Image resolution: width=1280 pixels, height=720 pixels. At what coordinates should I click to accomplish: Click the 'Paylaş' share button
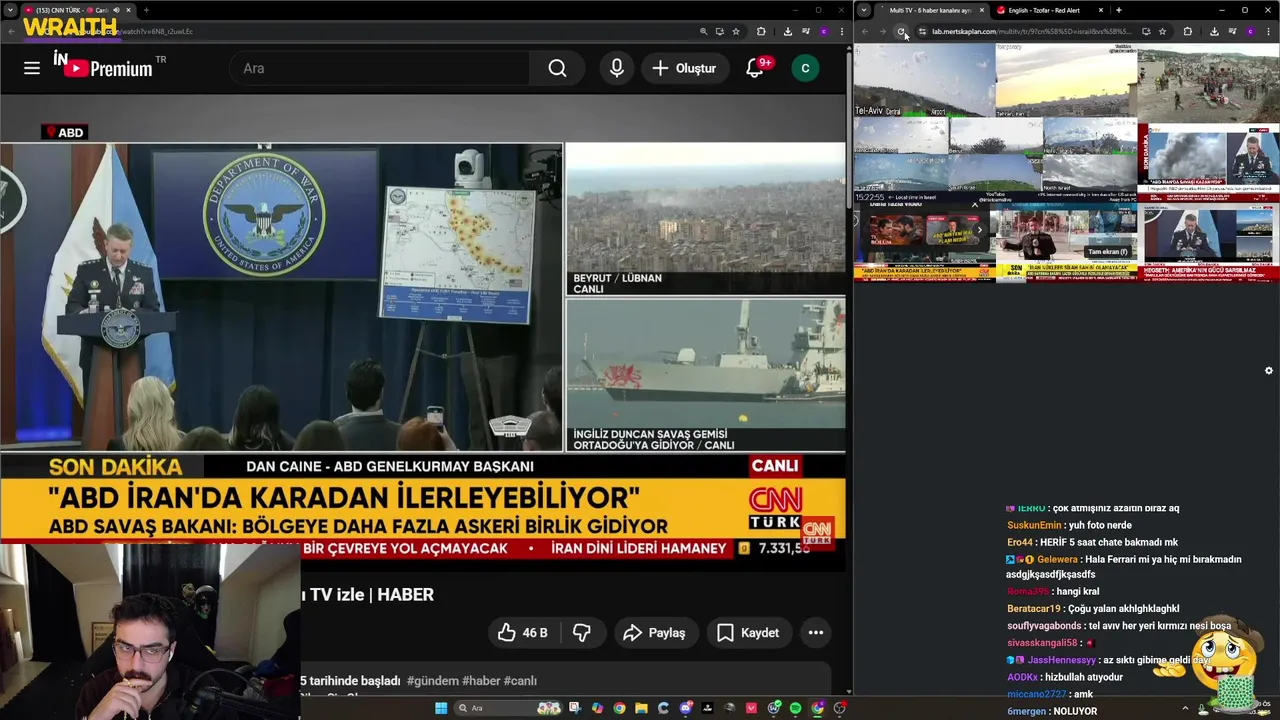[654, 632]
